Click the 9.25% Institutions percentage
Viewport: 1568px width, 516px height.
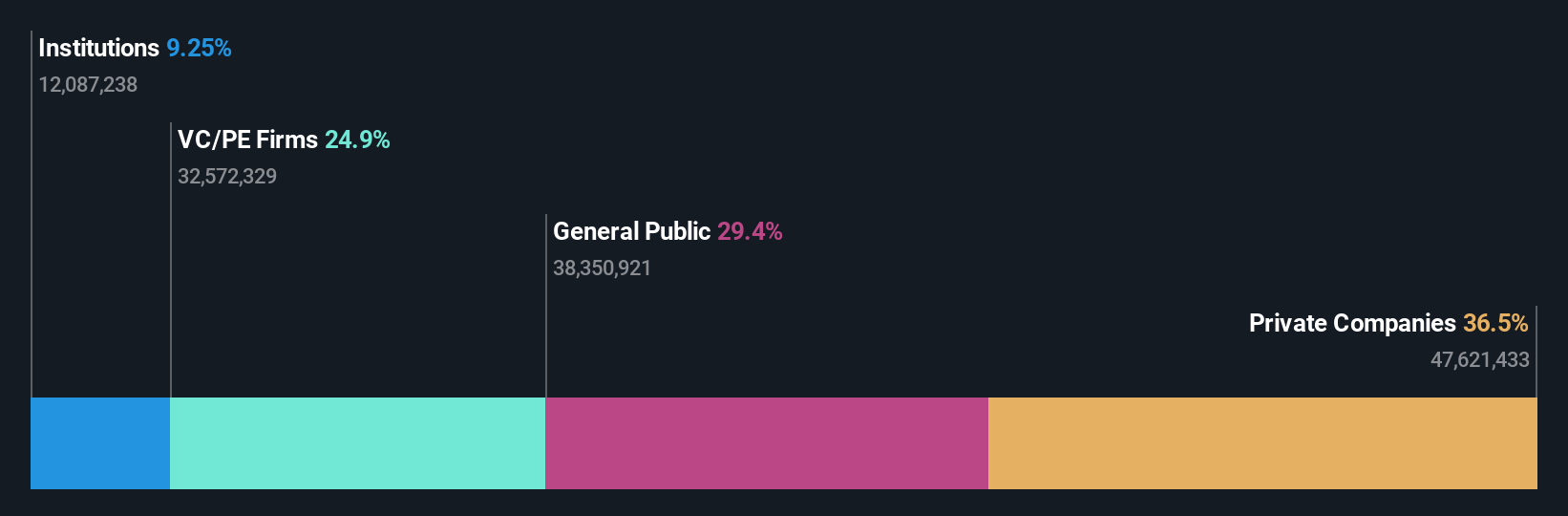[199, 48]
